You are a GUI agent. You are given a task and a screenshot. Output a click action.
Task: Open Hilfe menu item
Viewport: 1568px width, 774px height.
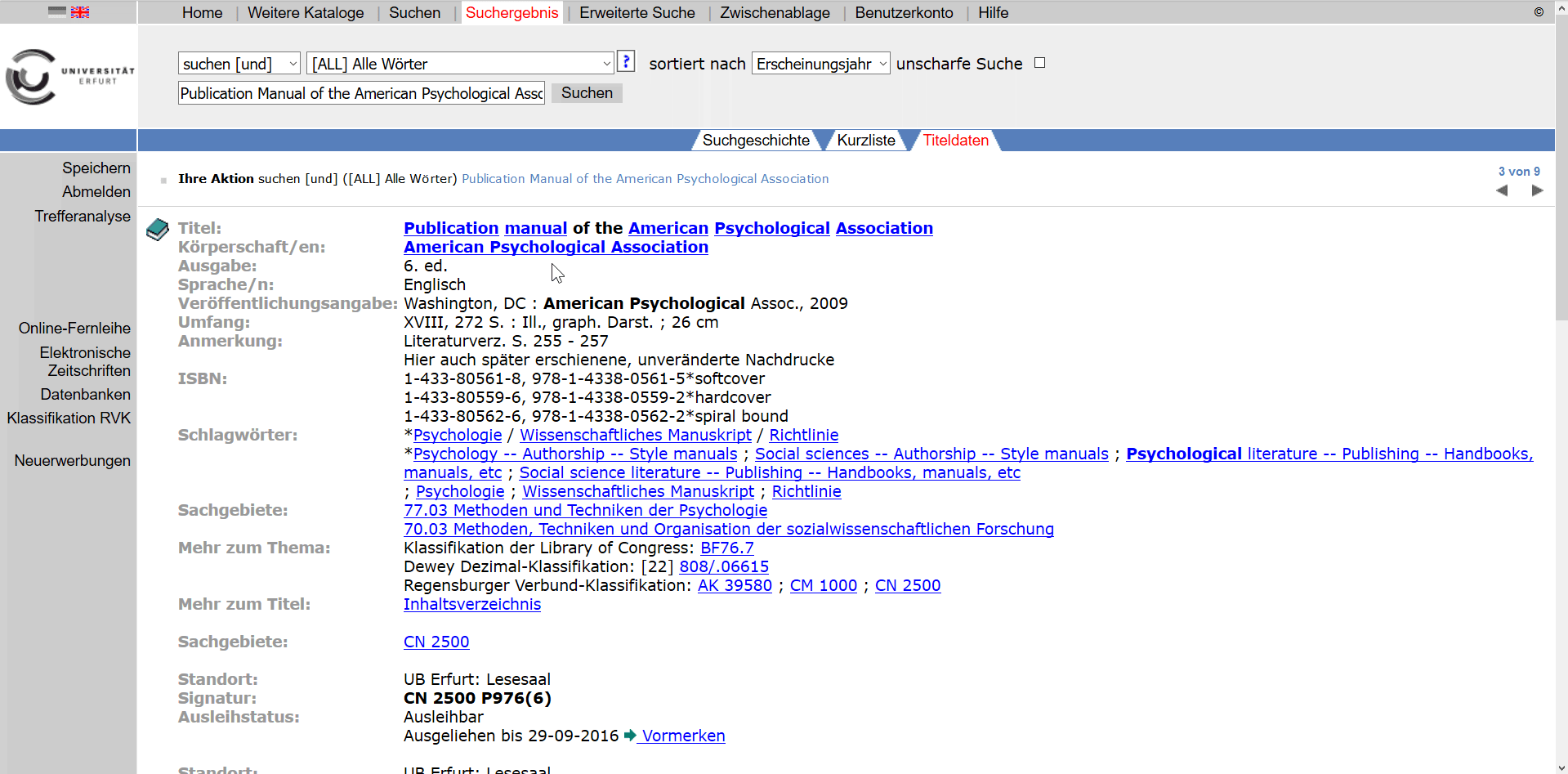pyautogui.click(x=993, y=13)
